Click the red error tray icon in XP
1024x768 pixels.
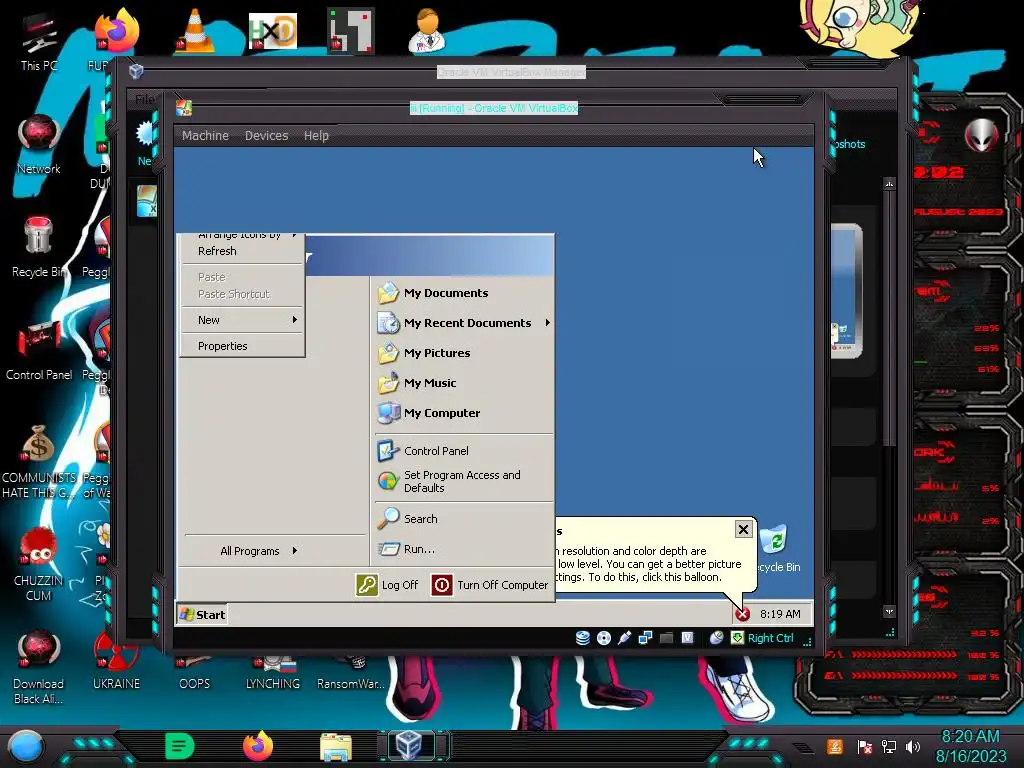coord(743,614)
